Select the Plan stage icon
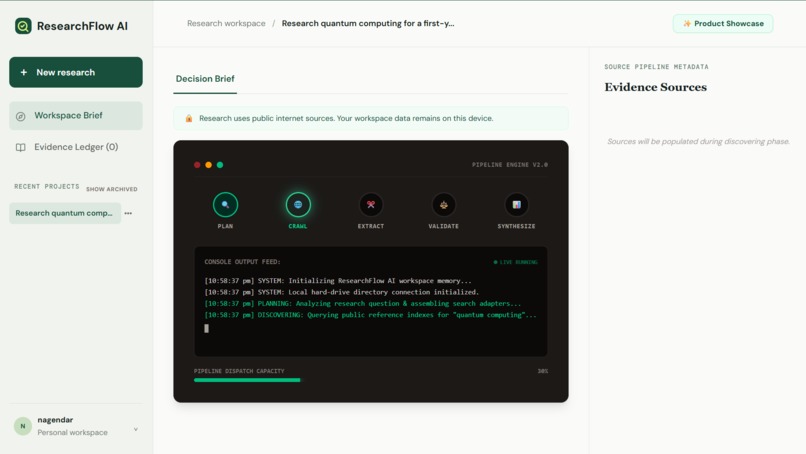This screenshot has height=454, width=806. [225, 205]
